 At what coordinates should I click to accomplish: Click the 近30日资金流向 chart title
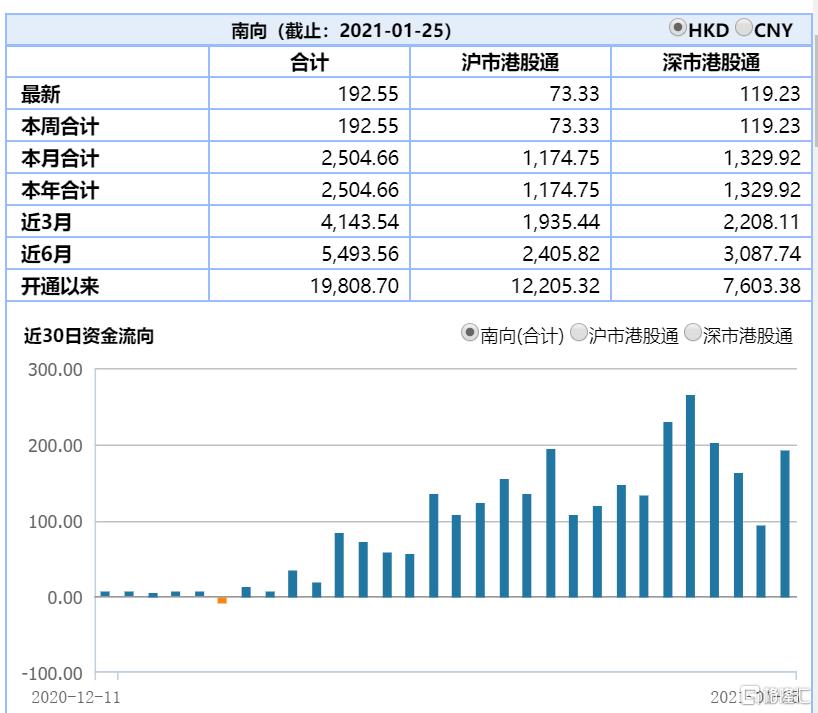coord(89,335)
